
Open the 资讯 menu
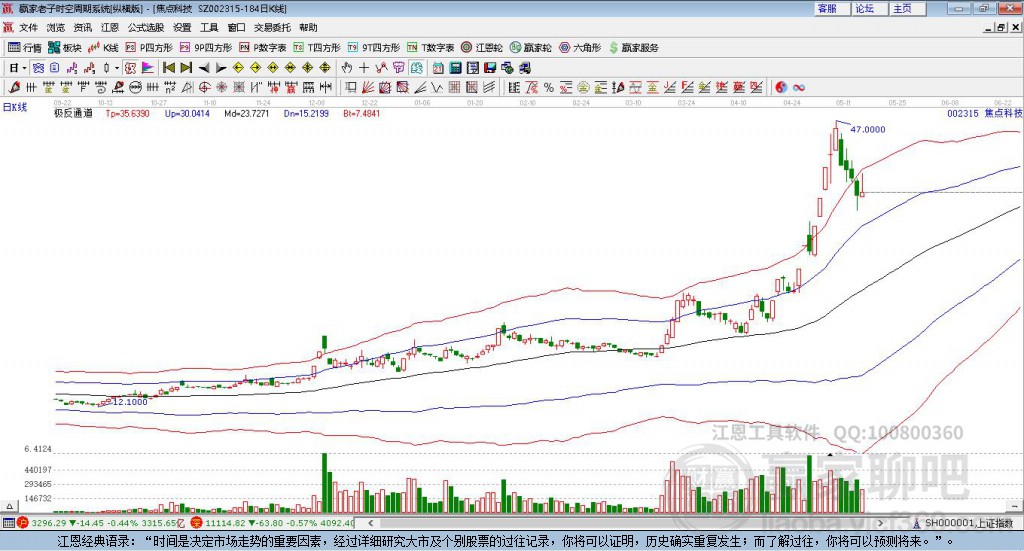click(x=82, y=27)
